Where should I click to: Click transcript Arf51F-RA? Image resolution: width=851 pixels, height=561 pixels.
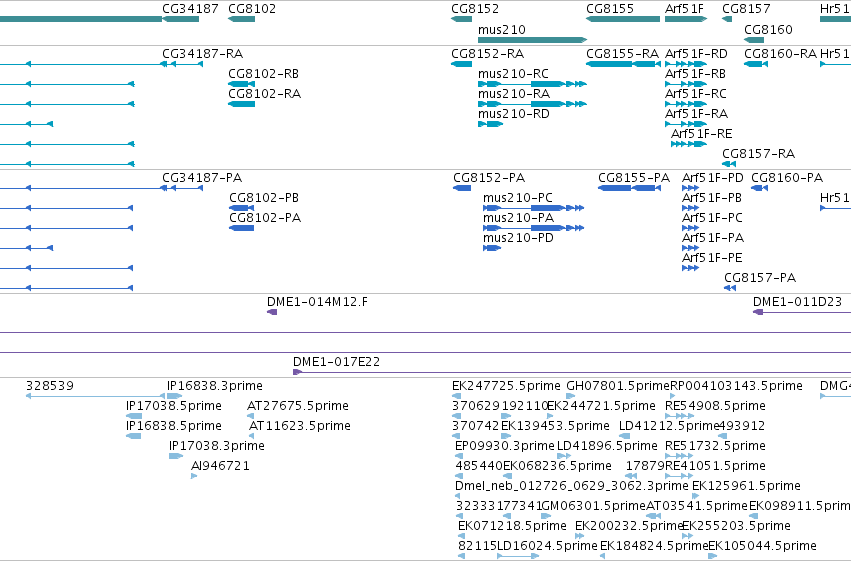pyautogui.click(x=696, y=114)
